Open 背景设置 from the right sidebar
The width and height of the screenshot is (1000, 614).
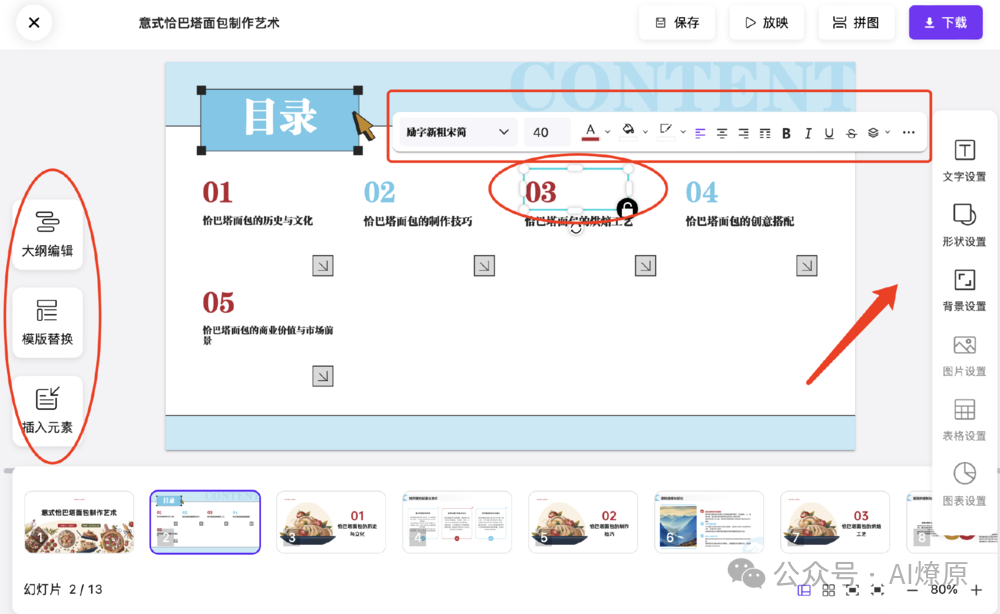pos(963,290)
